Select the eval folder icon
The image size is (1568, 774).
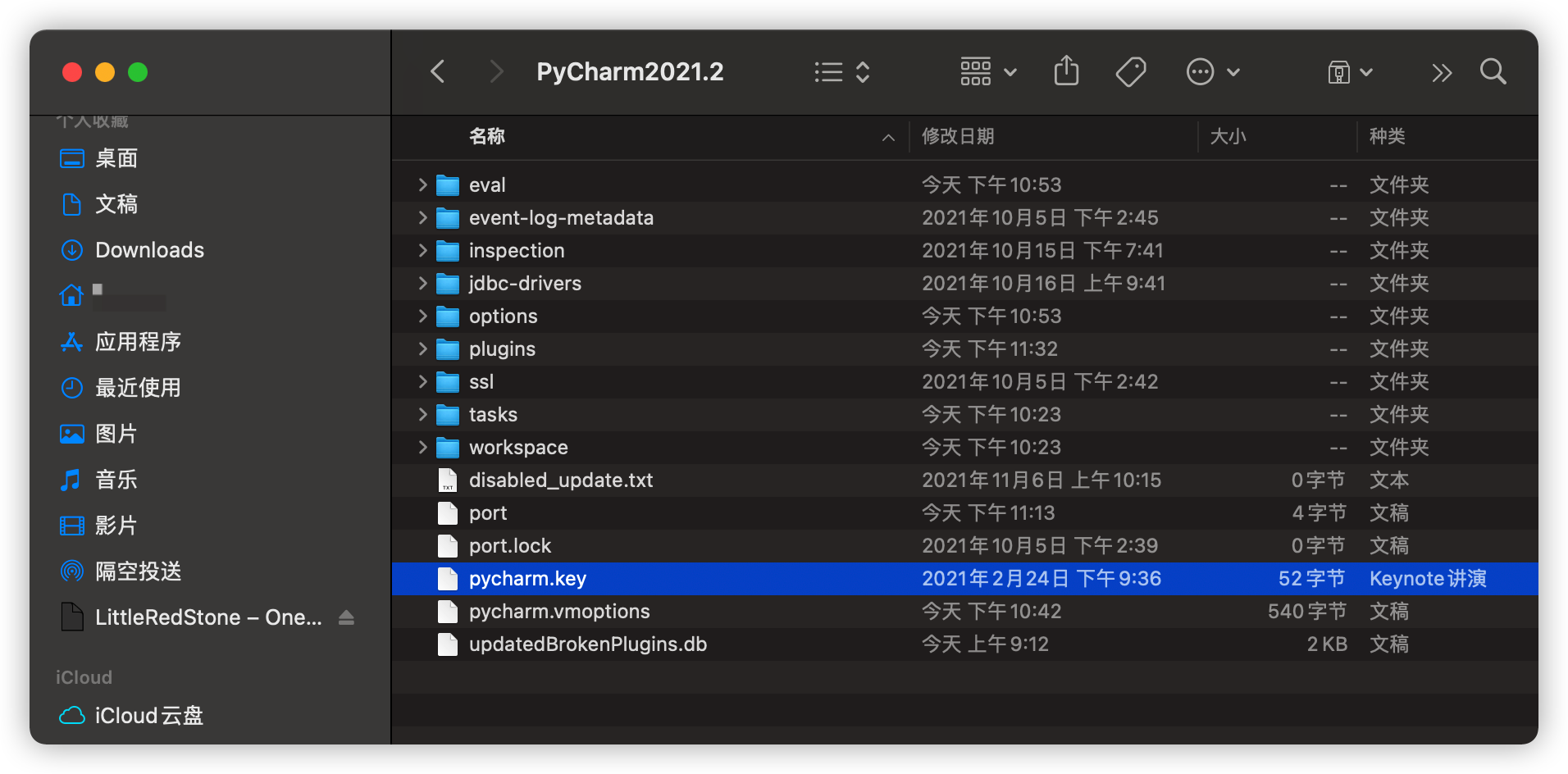click(448, 185)
